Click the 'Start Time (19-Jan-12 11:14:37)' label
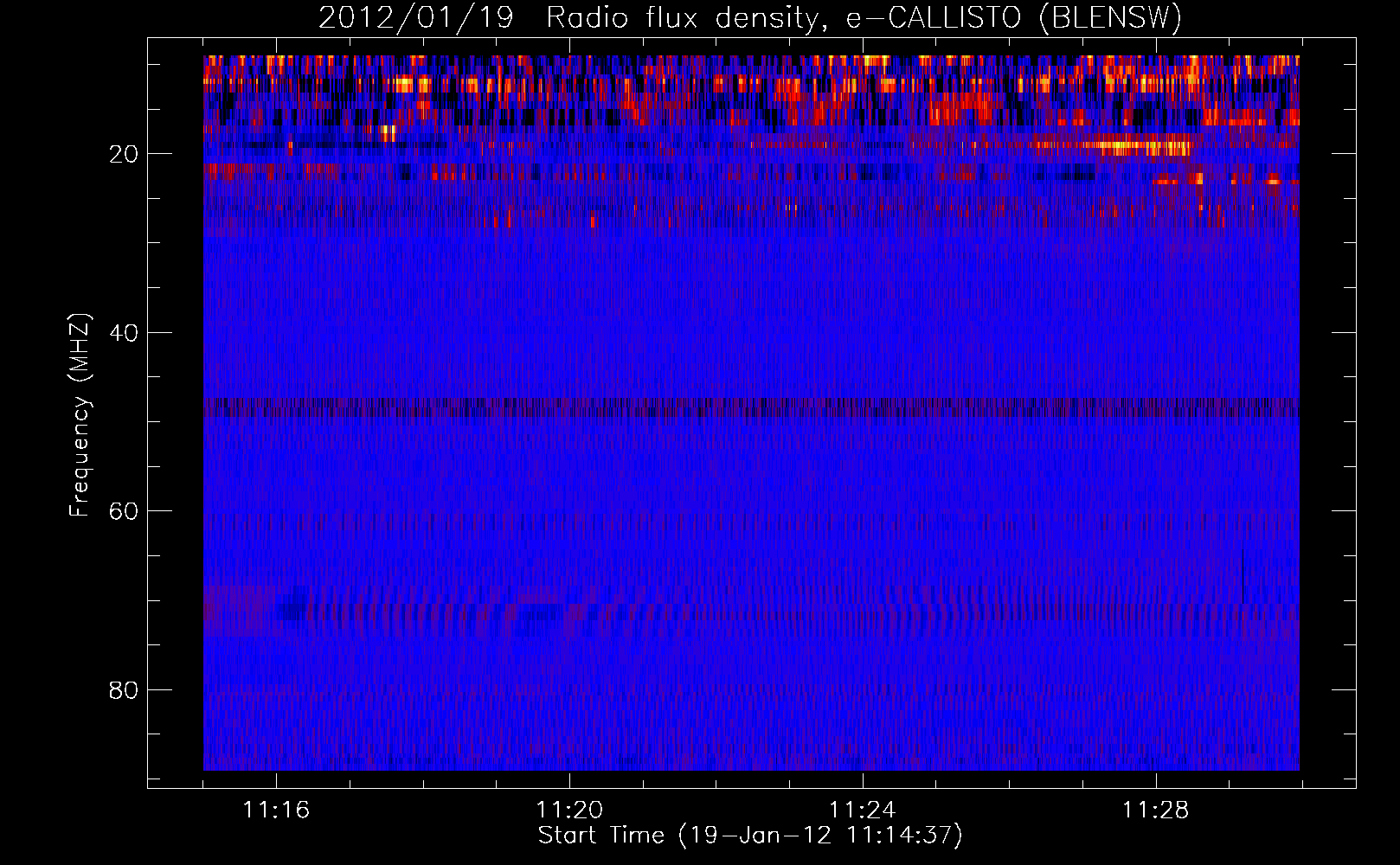The width and height of the screenshot is (1400, 865). [750, 836]
